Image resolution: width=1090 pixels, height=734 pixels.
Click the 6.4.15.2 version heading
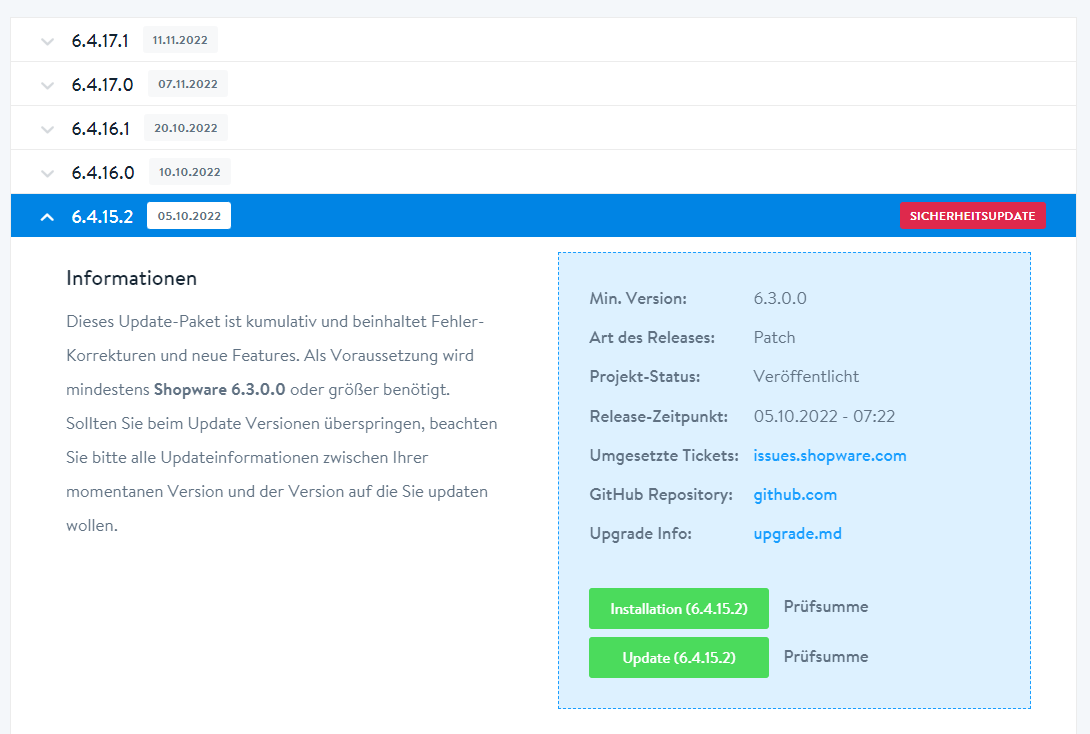tap(102, 216)
